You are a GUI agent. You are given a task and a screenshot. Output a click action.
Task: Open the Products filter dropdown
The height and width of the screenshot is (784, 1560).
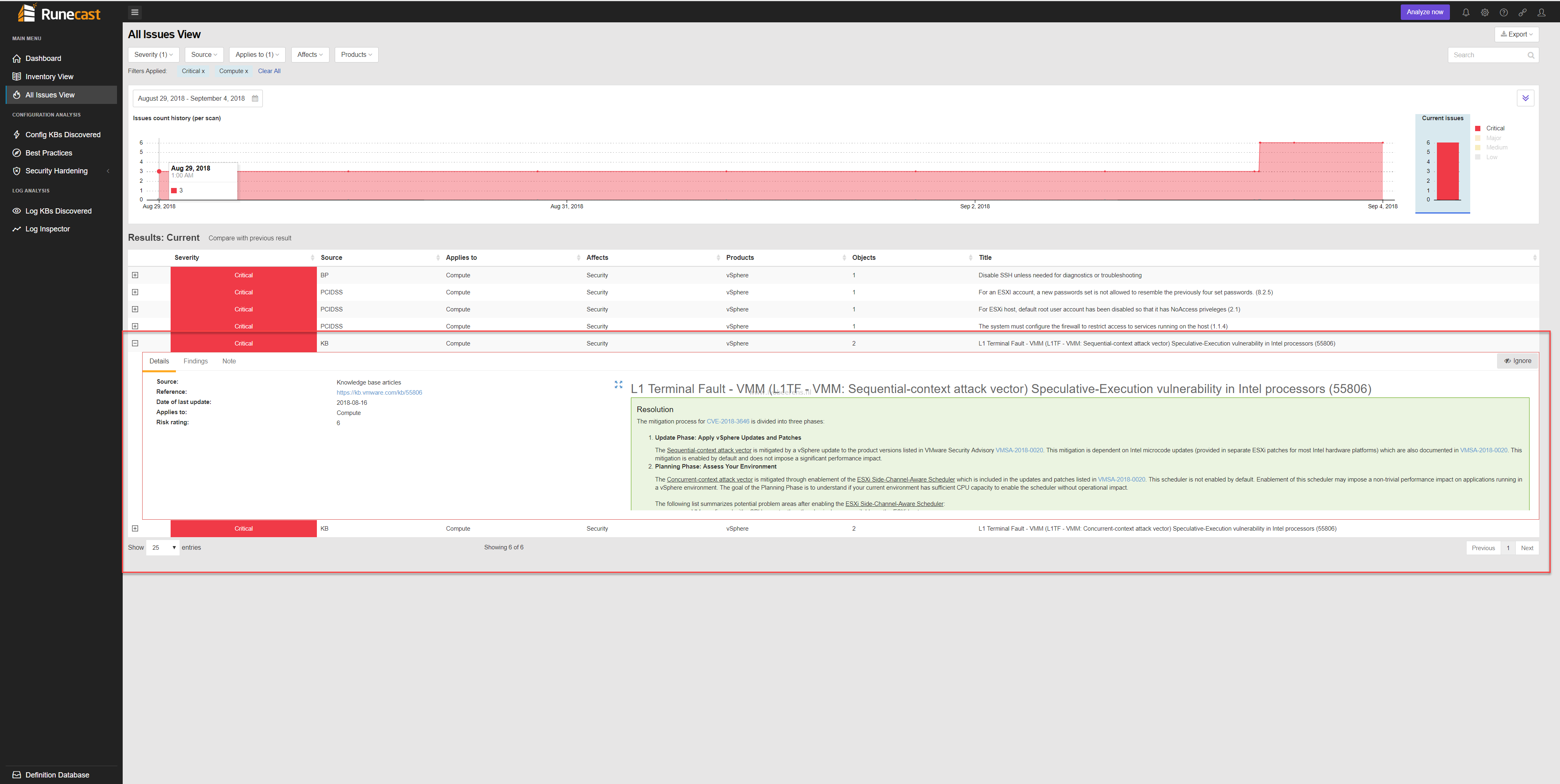(356, 55)
